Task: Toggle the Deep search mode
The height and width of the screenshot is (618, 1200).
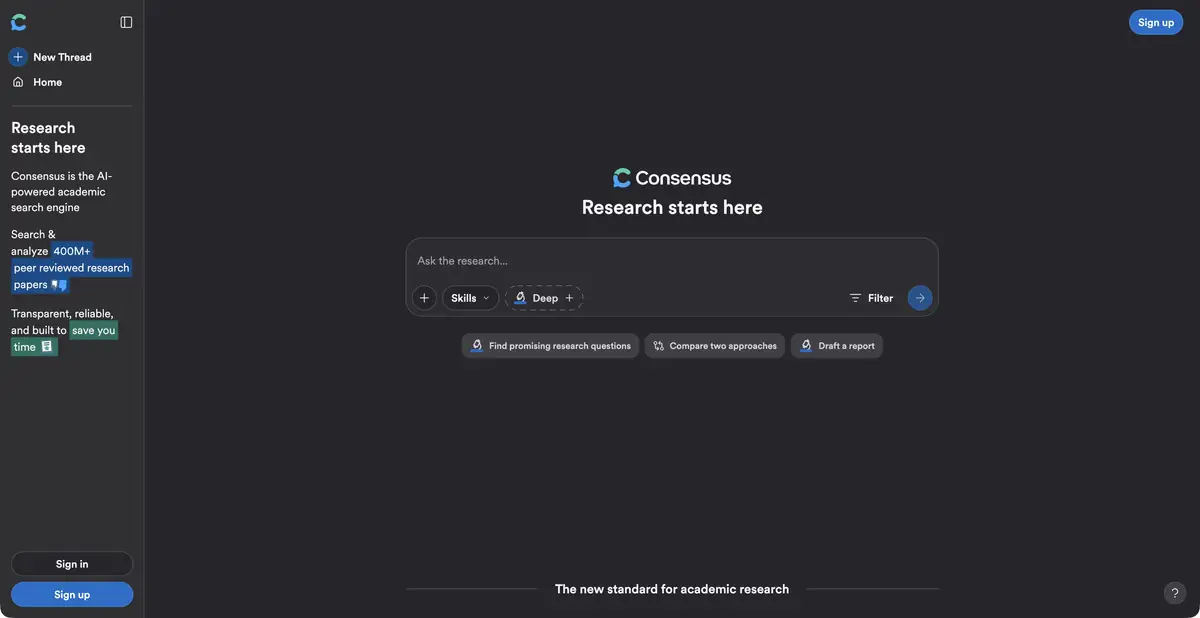Action: click(544, 298)
